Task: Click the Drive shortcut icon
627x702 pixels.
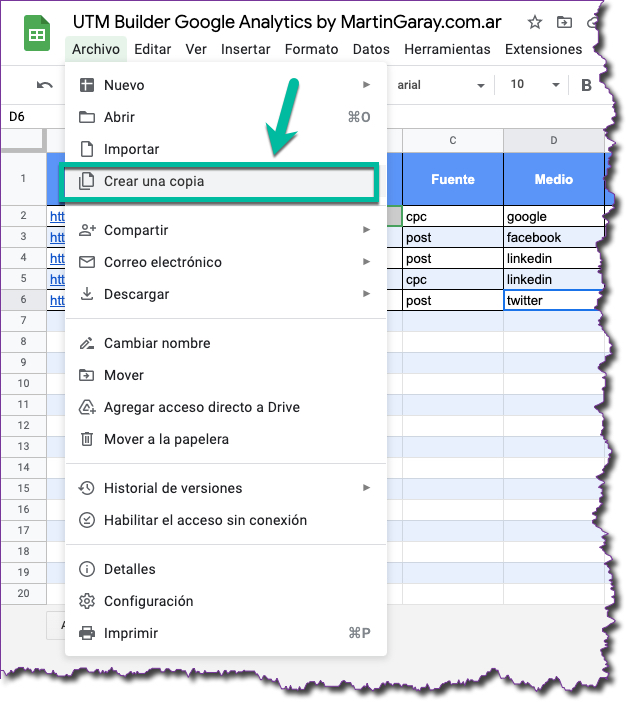Action: (87, 407)
